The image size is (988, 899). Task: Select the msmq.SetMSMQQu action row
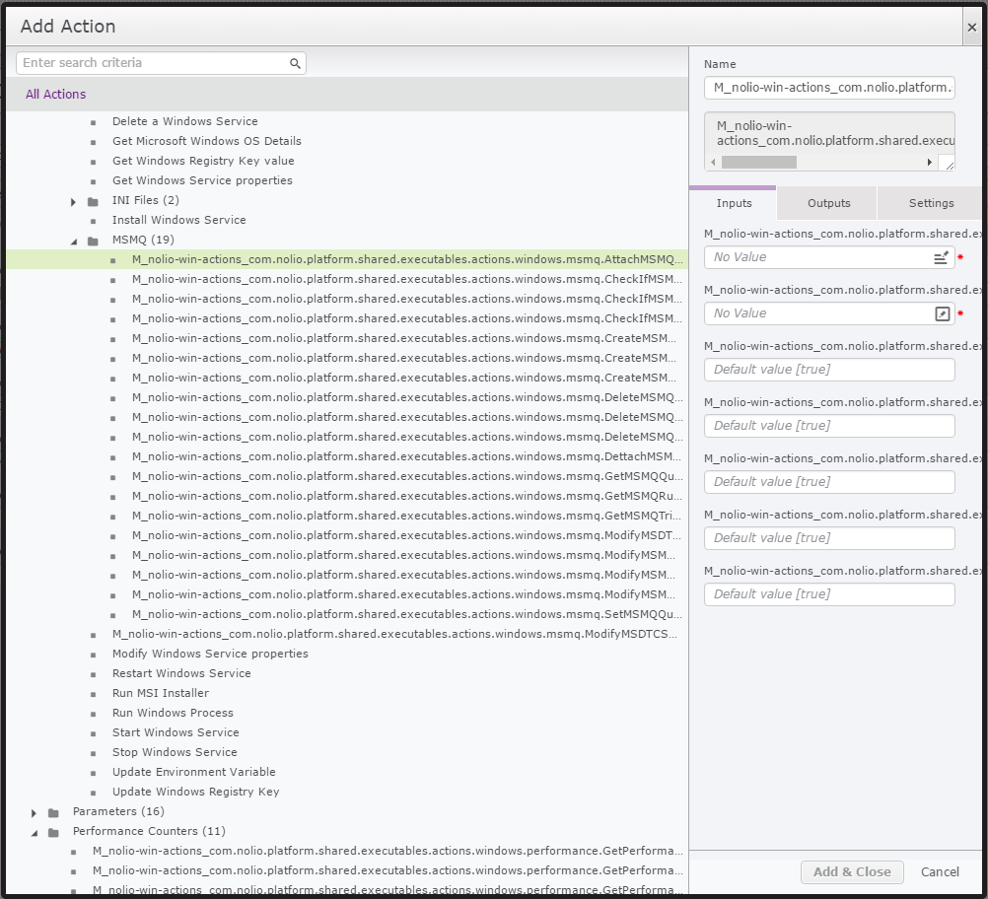pos(406,614)
